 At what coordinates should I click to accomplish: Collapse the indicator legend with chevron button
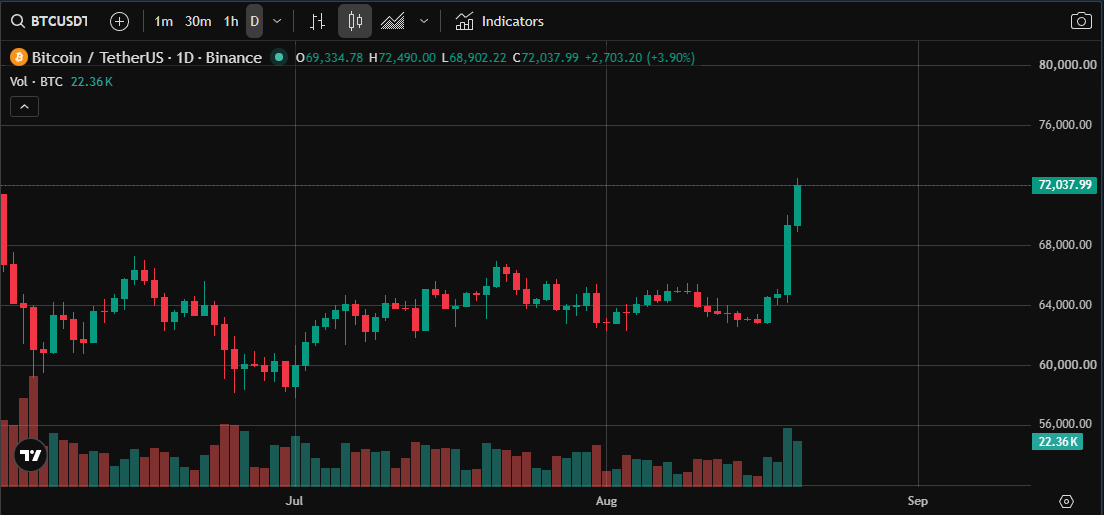[24, 106]
